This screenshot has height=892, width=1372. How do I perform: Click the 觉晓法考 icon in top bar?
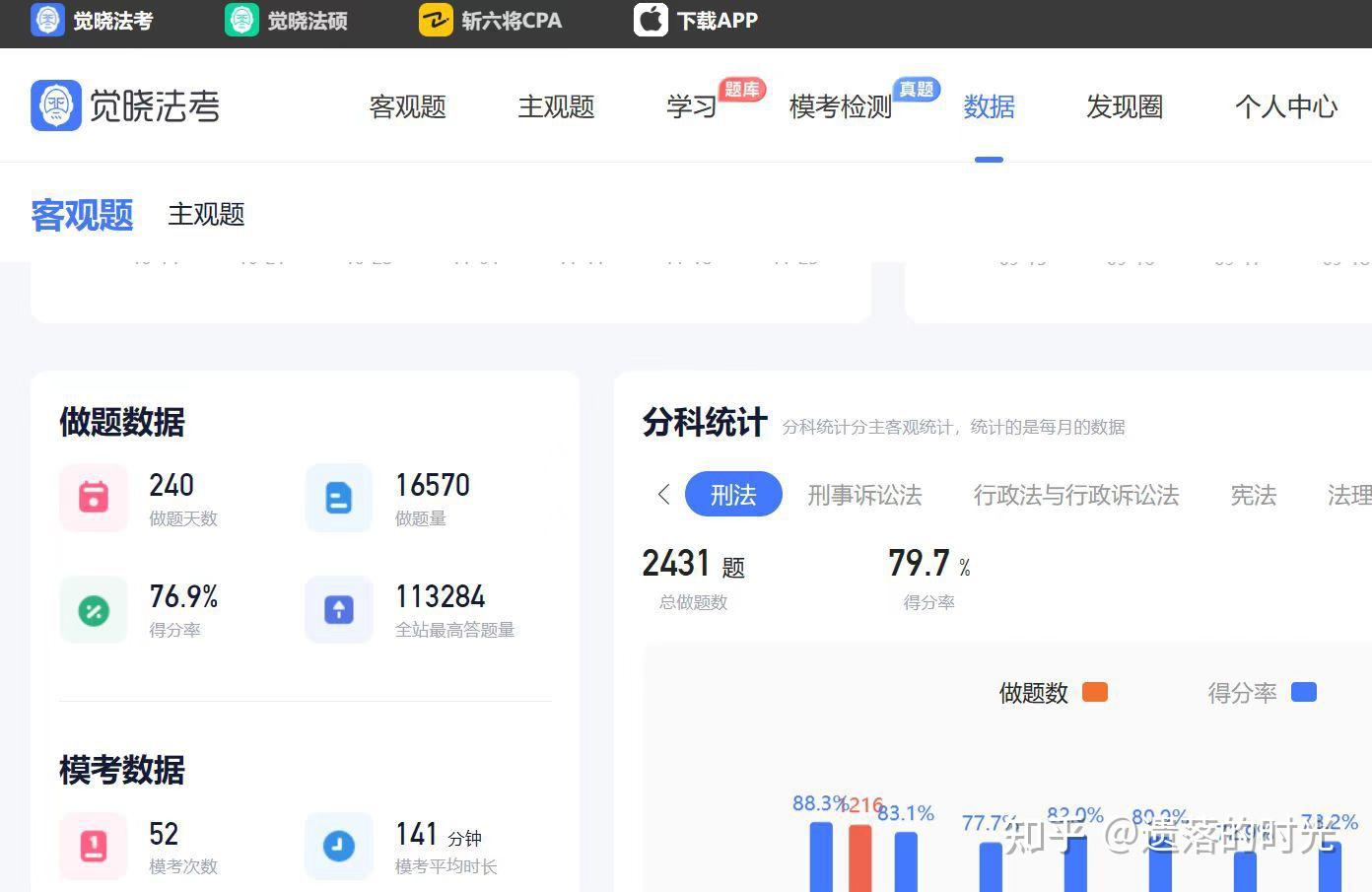click(47, 20)
